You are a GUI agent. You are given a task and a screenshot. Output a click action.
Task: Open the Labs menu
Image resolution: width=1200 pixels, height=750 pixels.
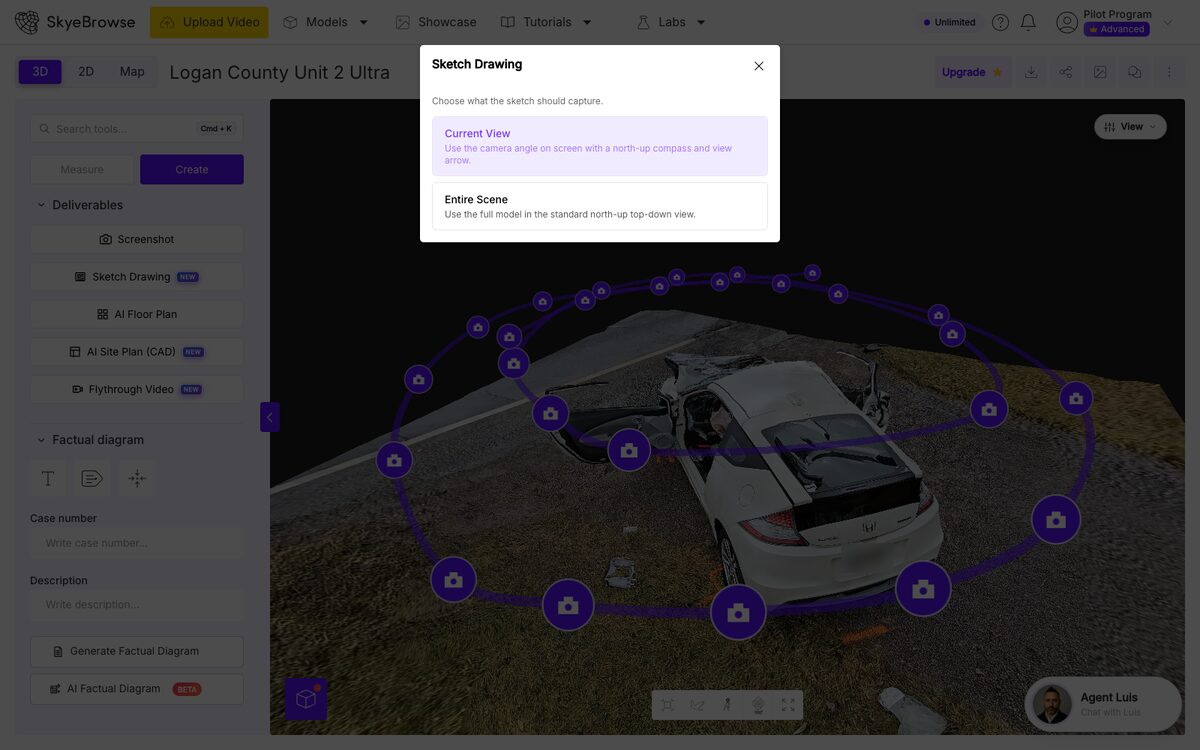click(672, 22)
